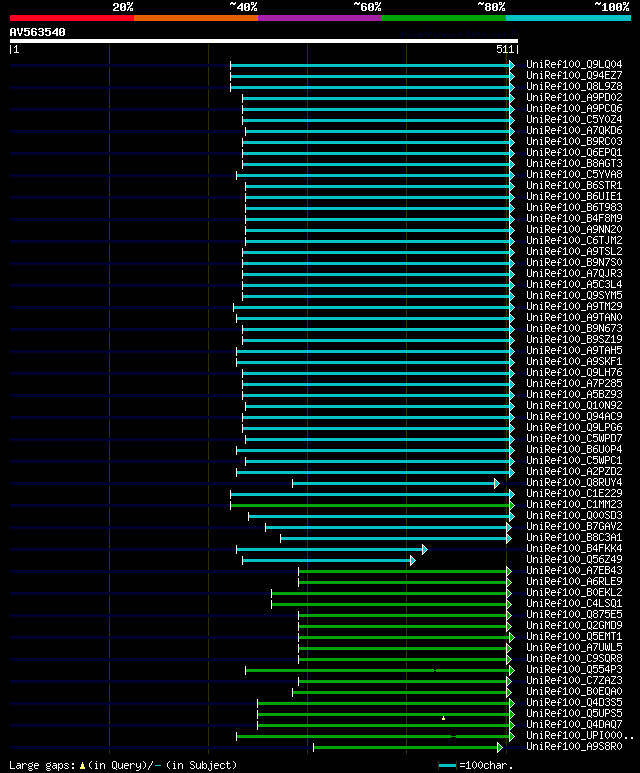Image resolution: width=640 pixels, height=773 pixels.
Task: Click the UniRef100_Q6EPQ1 label
Action: tap(574, 152)
